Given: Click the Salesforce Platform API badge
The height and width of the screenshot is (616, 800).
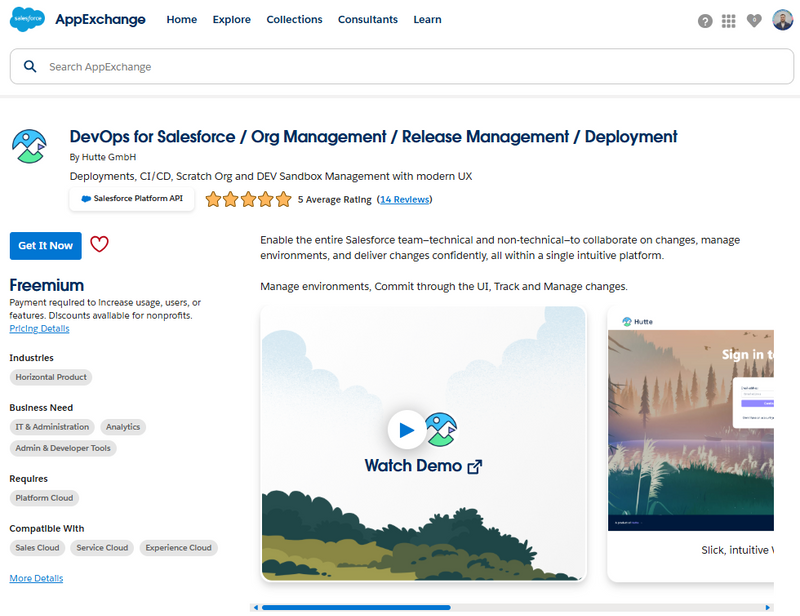Looking at the screenshot, I should pyautogui.click(x=132, y=199).
